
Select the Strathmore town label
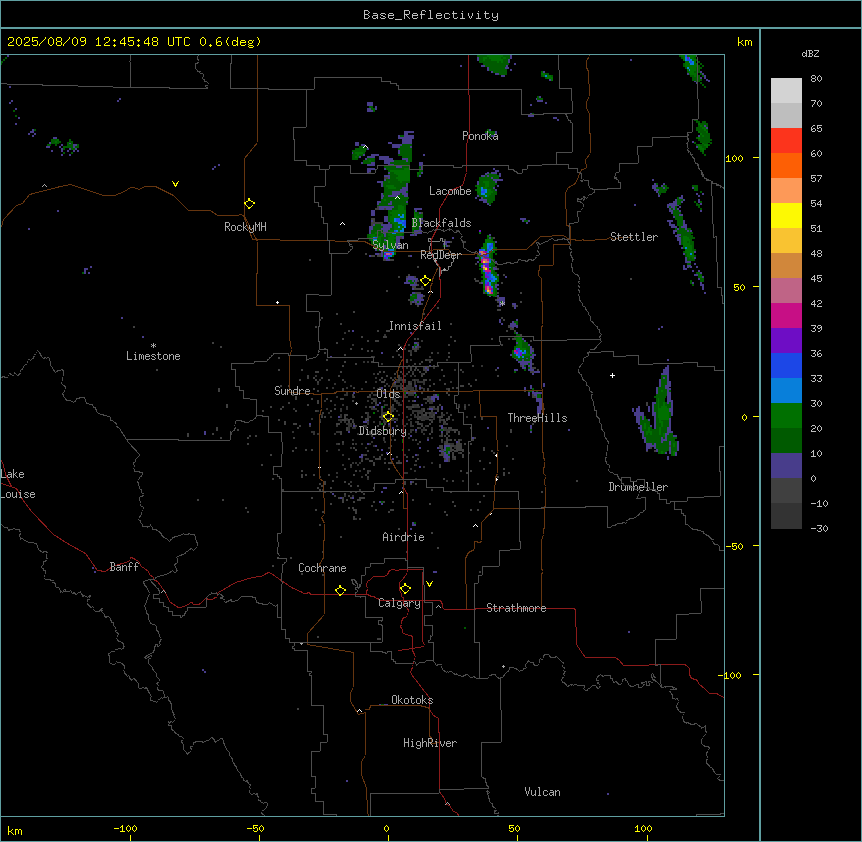(516, 608)
